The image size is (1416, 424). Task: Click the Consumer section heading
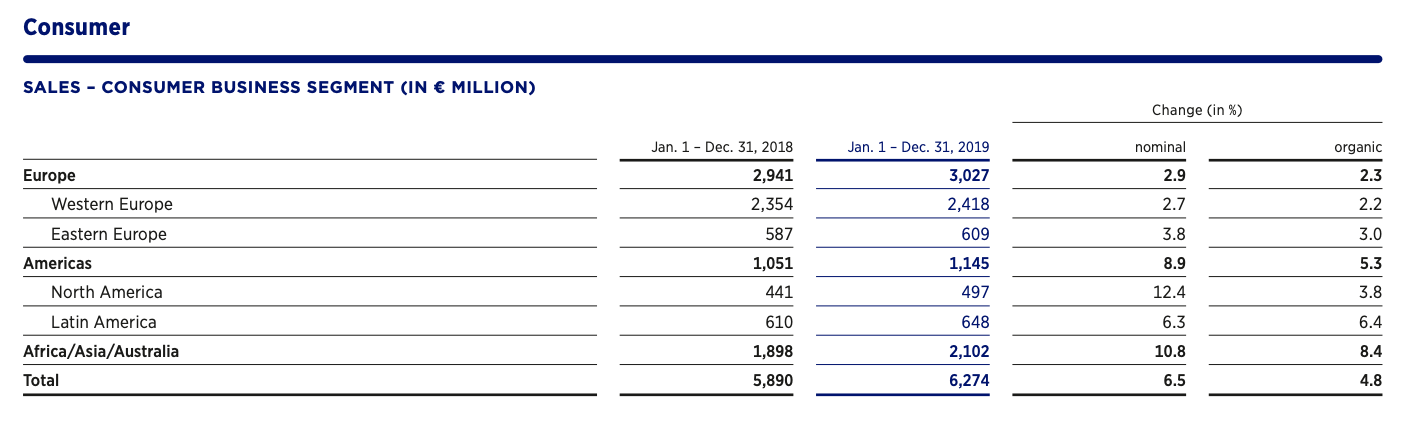(76, 27)
